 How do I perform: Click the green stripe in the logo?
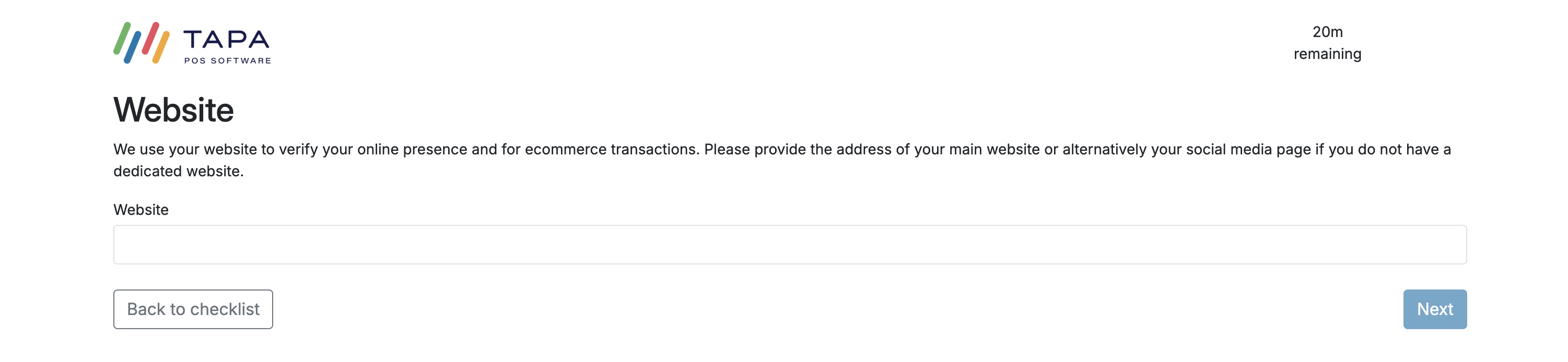coord(122,38)
